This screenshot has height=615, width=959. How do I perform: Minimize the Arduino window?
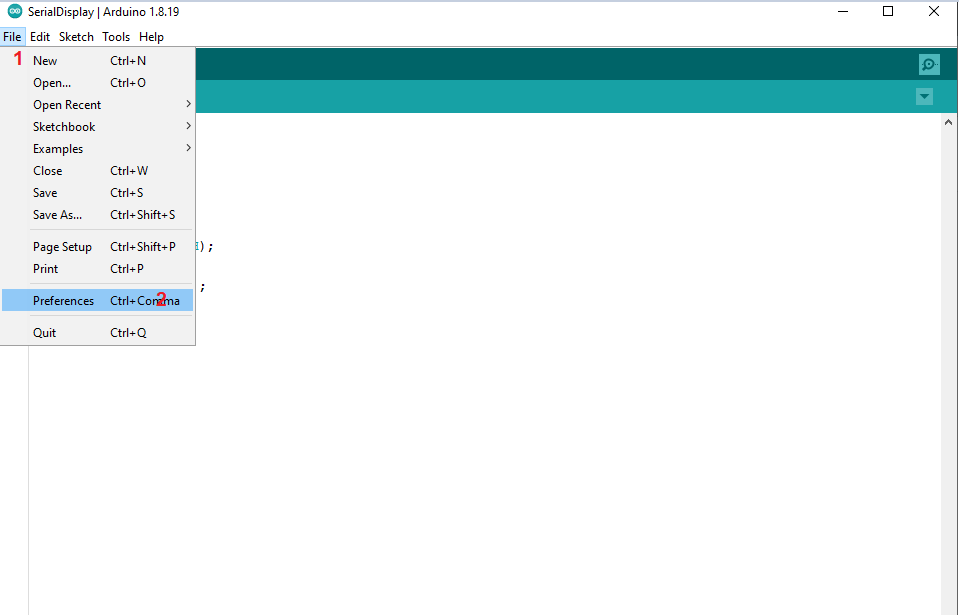(843, 12)
